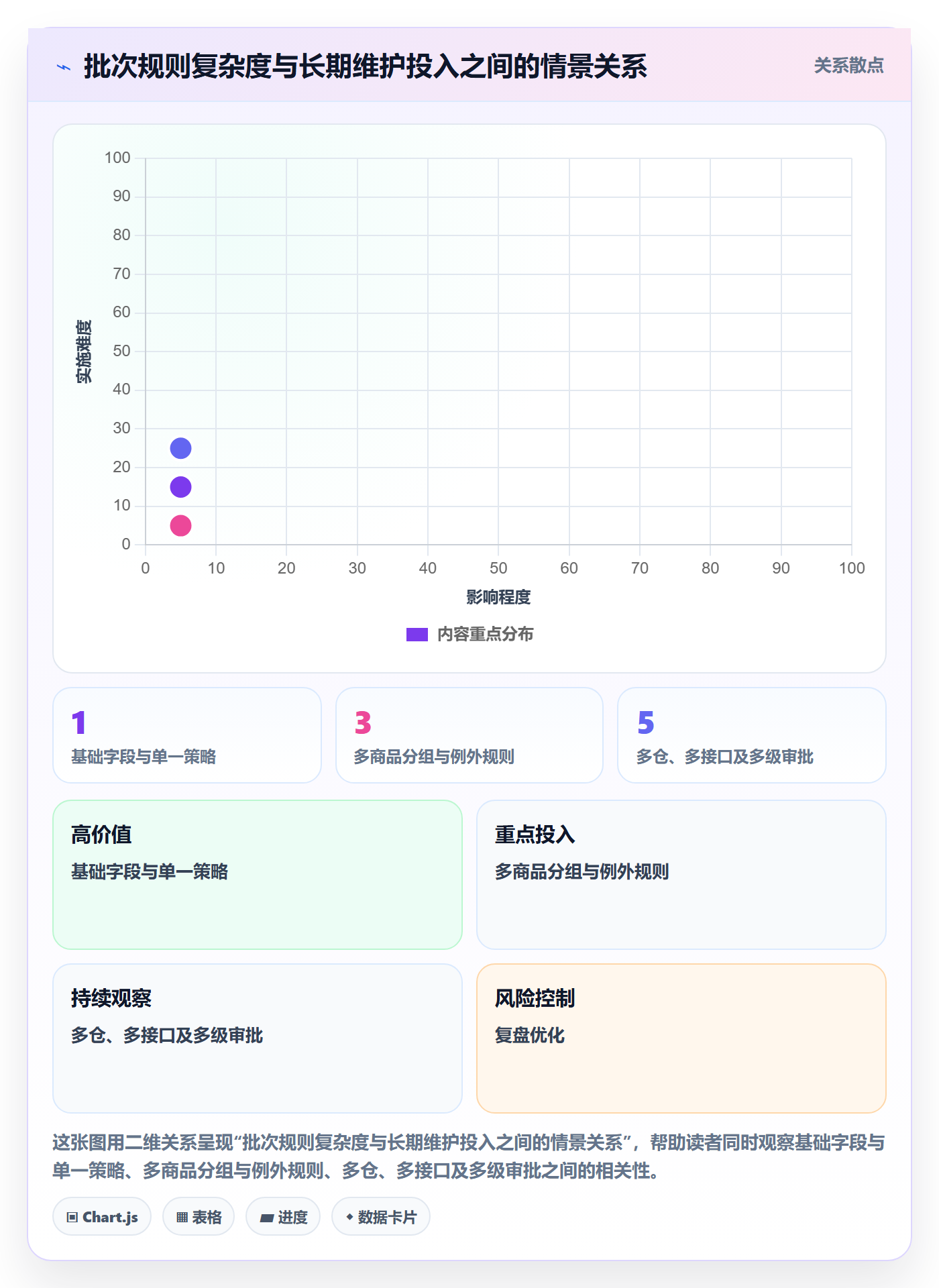Click the 表格 tag chip
Image resolution: width=939 pixels, height=1288 pixels.
tap(199, 1217)
